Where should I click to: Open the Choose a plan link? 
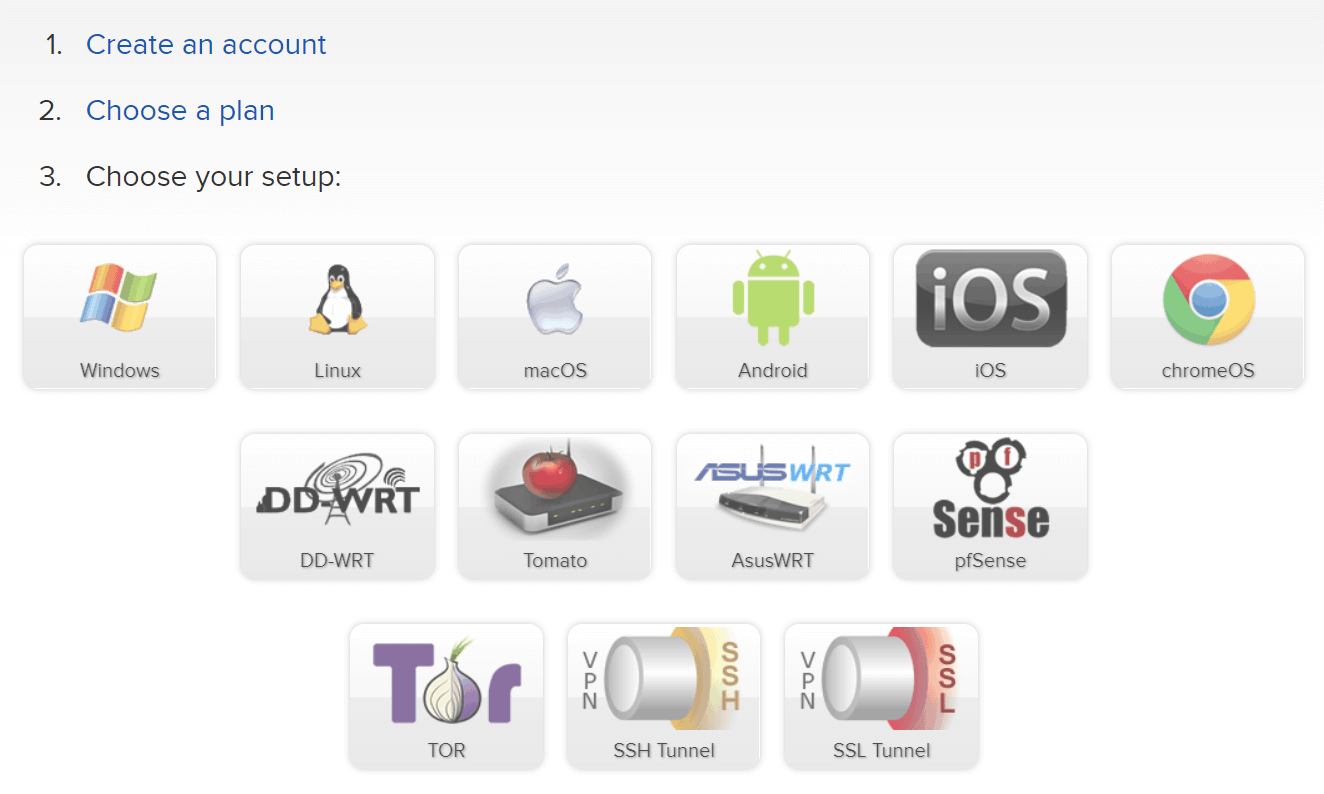point(180,111)
